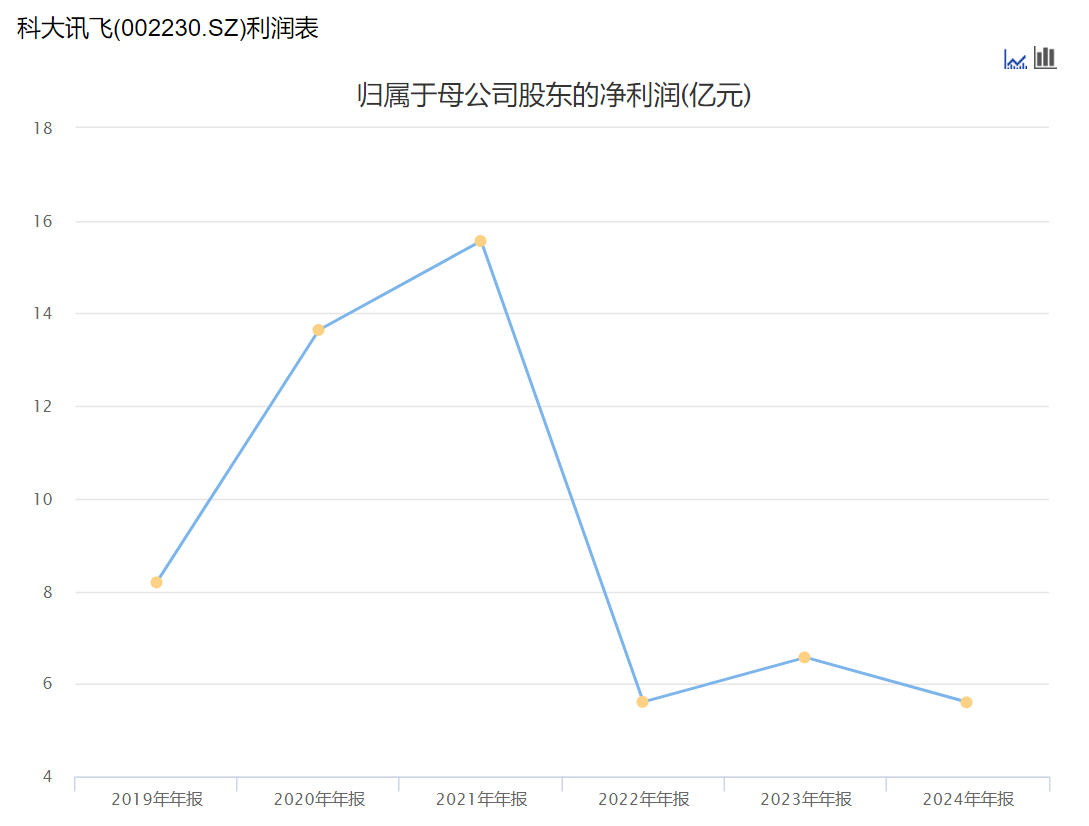
Task: Select the 2019年年报 data point
Action: [156, 582]
